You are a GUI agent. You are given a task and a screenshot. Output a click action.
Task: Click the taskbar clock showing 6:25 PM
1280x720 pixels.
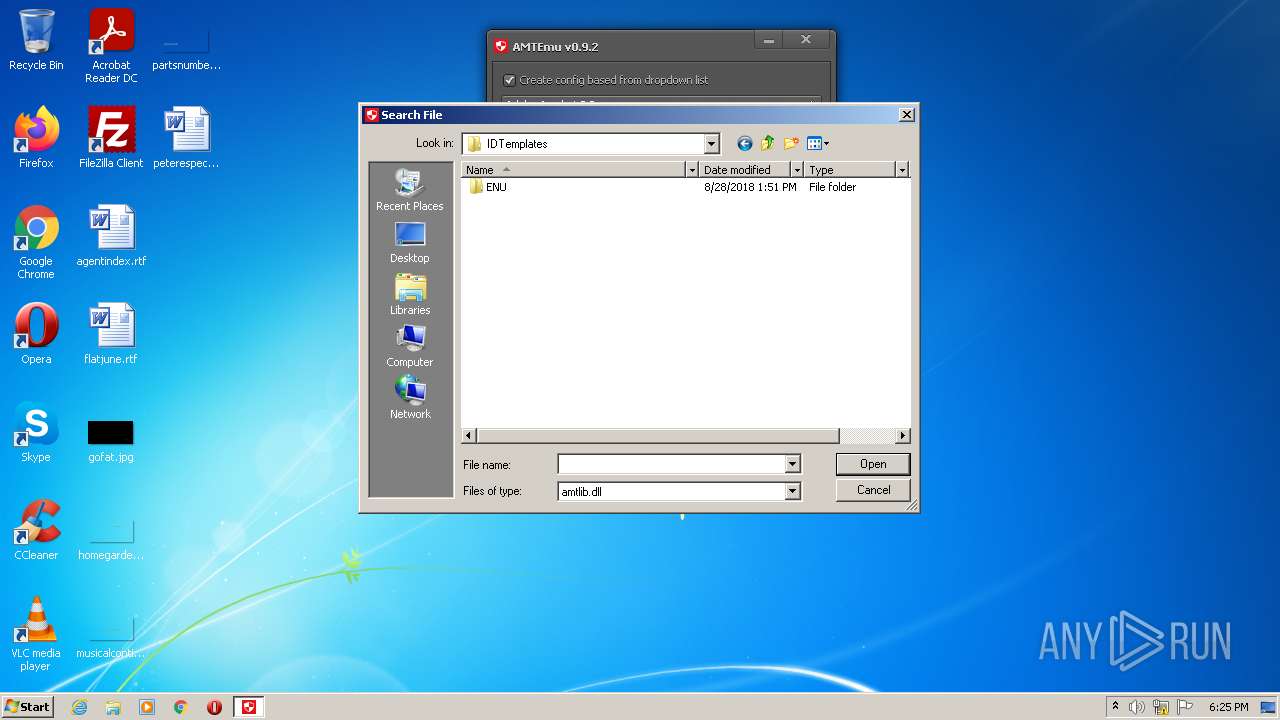1228,707
